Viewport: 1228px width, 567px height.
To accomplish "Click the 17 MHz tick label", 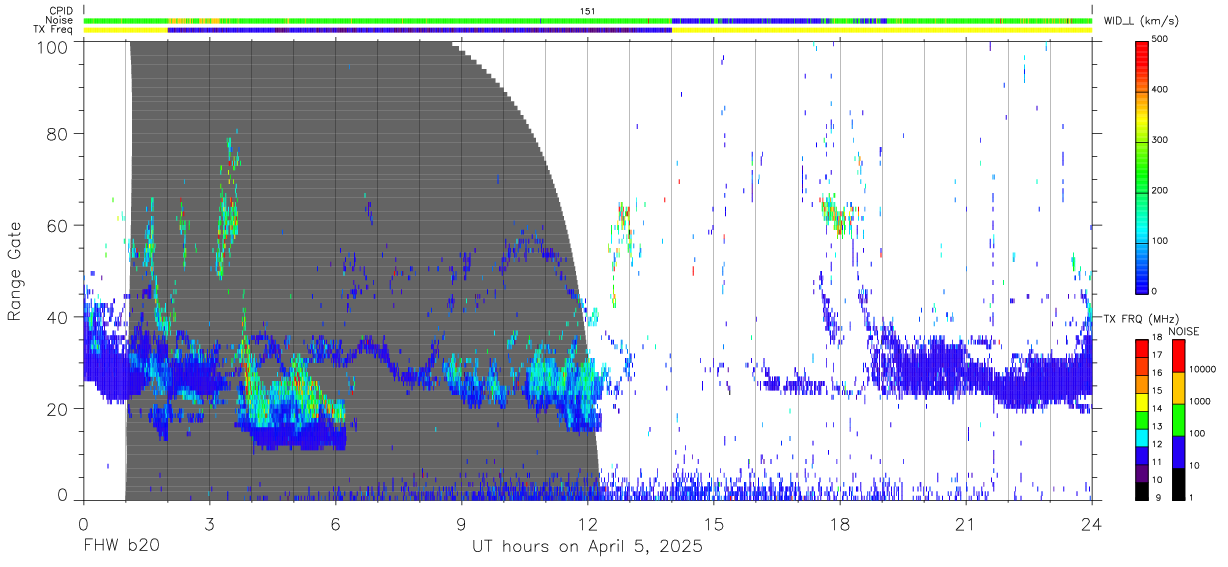I will click(x=1158, y=355).
